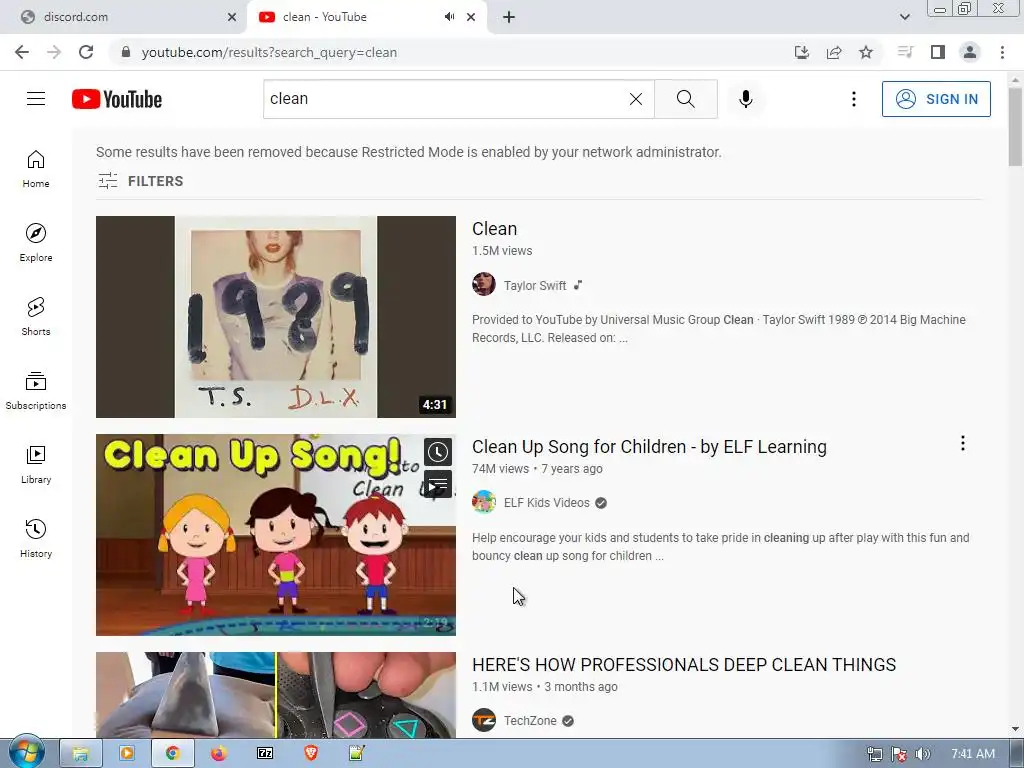1024x768 pixels.
Task: Open the Chrome profile icon
Action: click(x=970, y=52)
